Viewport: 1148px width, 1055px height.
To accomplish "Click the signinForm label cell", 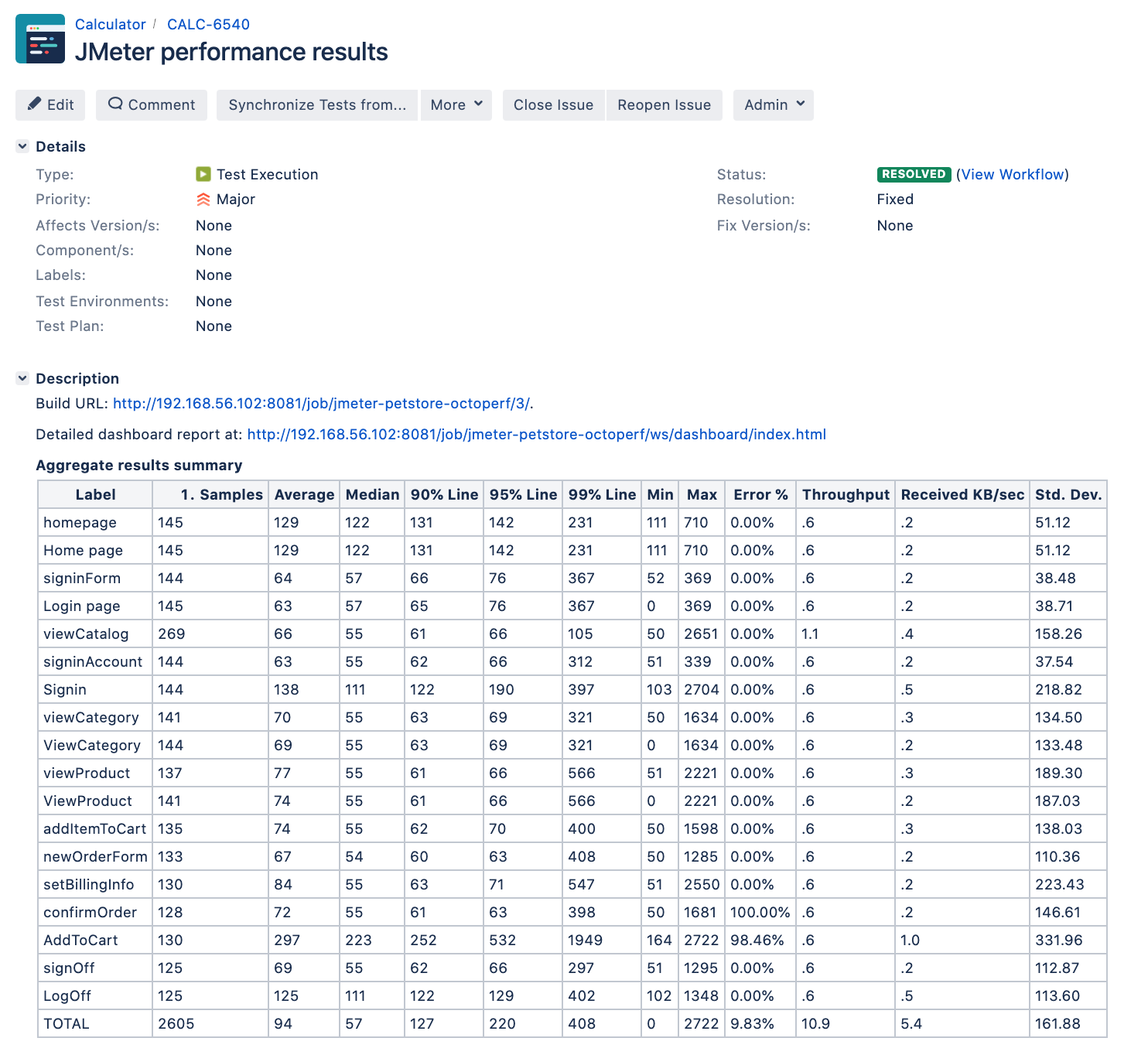I will pos(95,579).
